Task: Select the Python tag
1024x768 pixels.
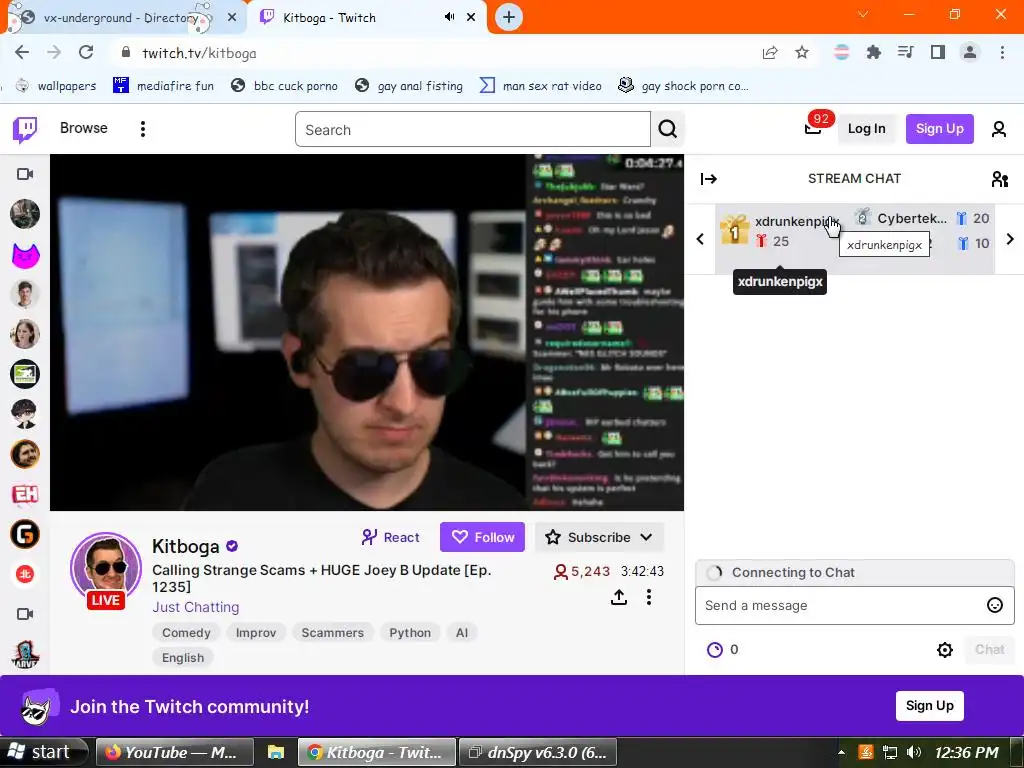Action: click(410, 632)
